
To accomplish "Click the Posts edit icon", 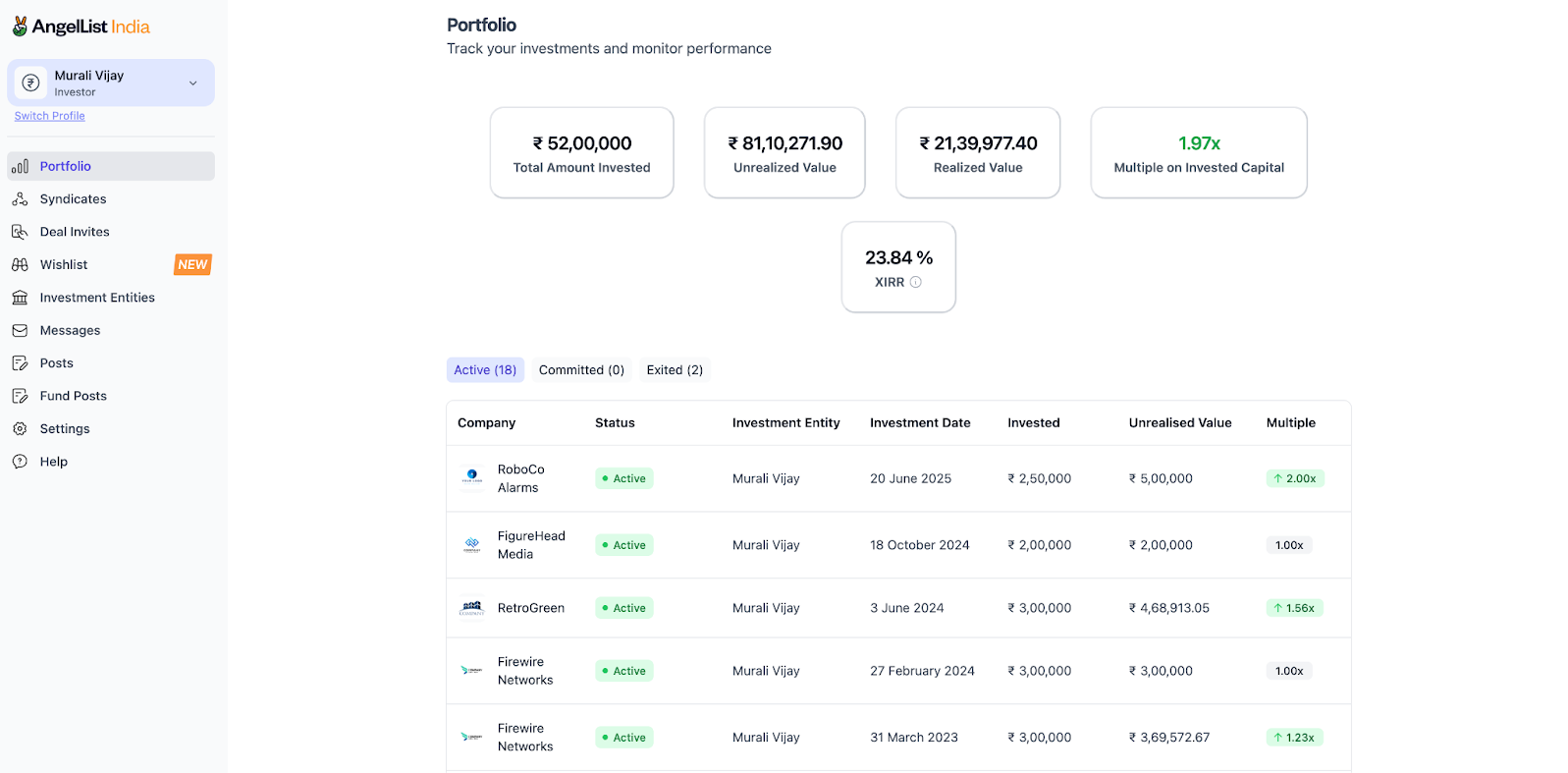I will pyautogui.click(x=20, y=363).
